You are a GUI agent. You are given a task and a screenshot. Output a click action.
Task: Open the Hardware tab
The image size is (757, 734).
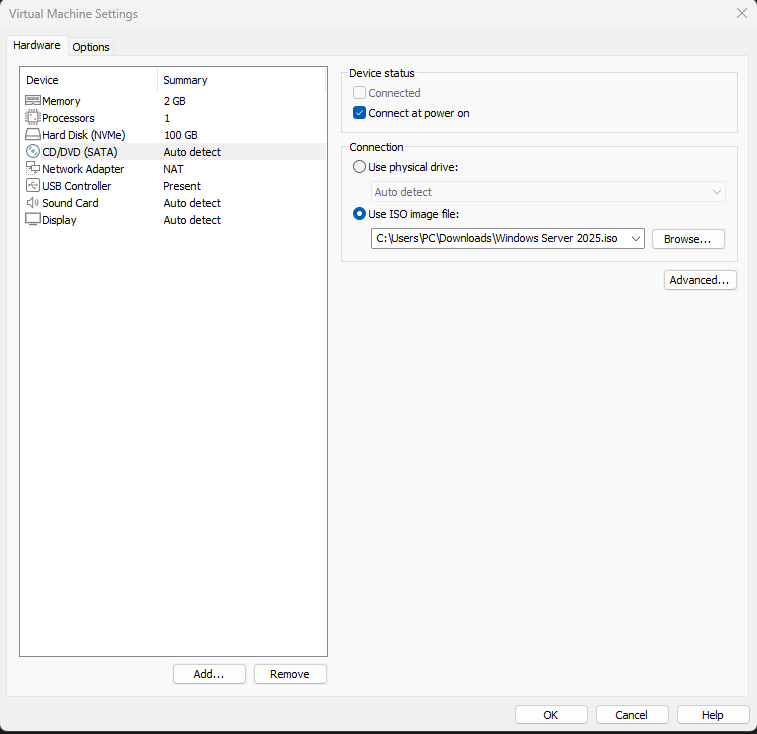(x=37, y=46)
